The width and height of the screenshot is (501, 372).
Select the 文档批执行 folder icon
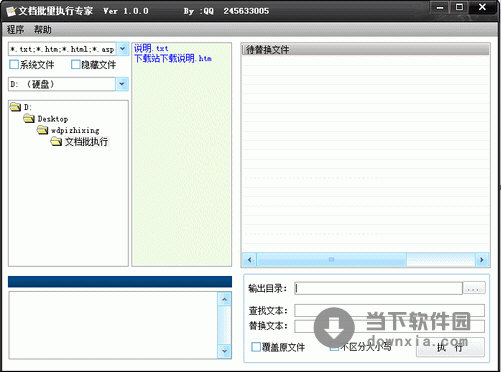[56, 142]
